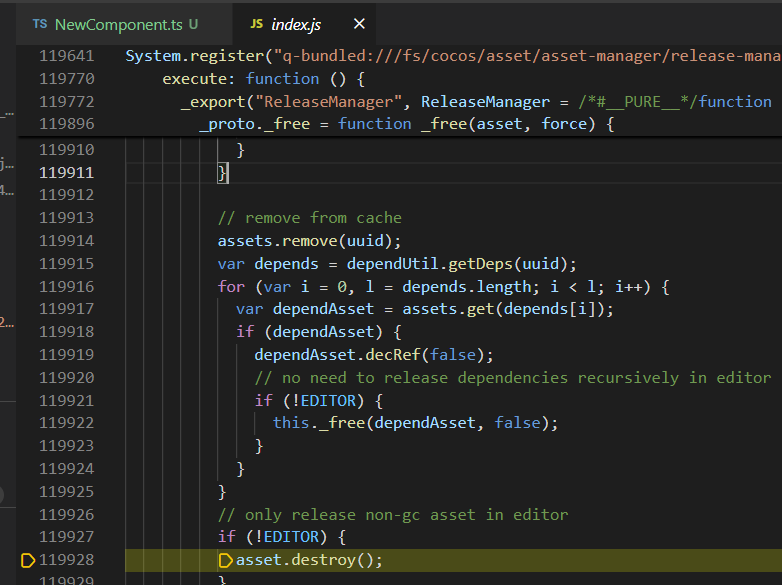The image size is (782, 585).
Task: Click 'if (!EDITOR) {' on line 119921
Action: [x=319, y=401]
